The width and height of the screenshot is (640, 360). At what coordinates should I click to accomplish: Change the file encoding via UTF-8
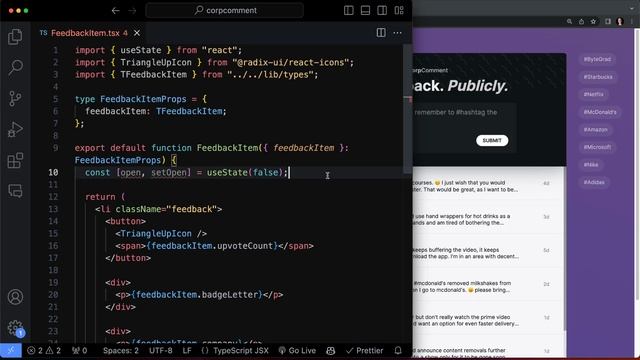click(x=160, y=350)
